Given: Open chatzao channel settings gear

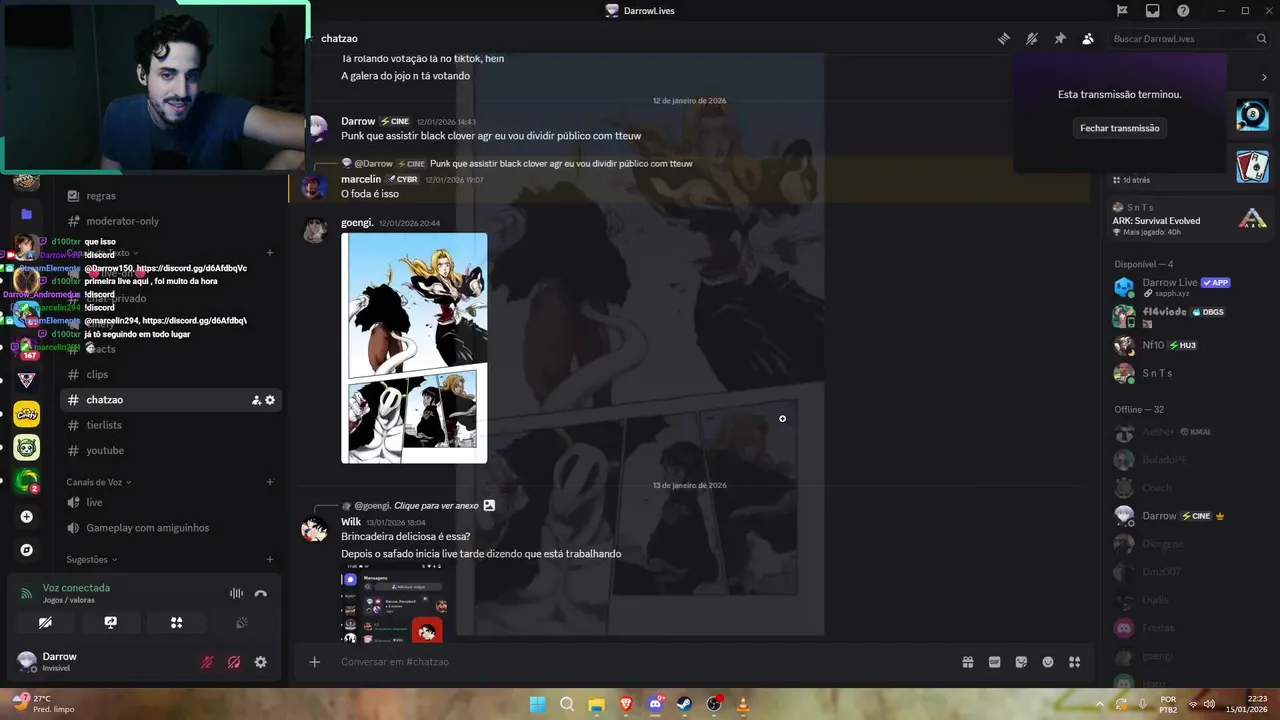Looking at the screenshot, I should (270, 400).
